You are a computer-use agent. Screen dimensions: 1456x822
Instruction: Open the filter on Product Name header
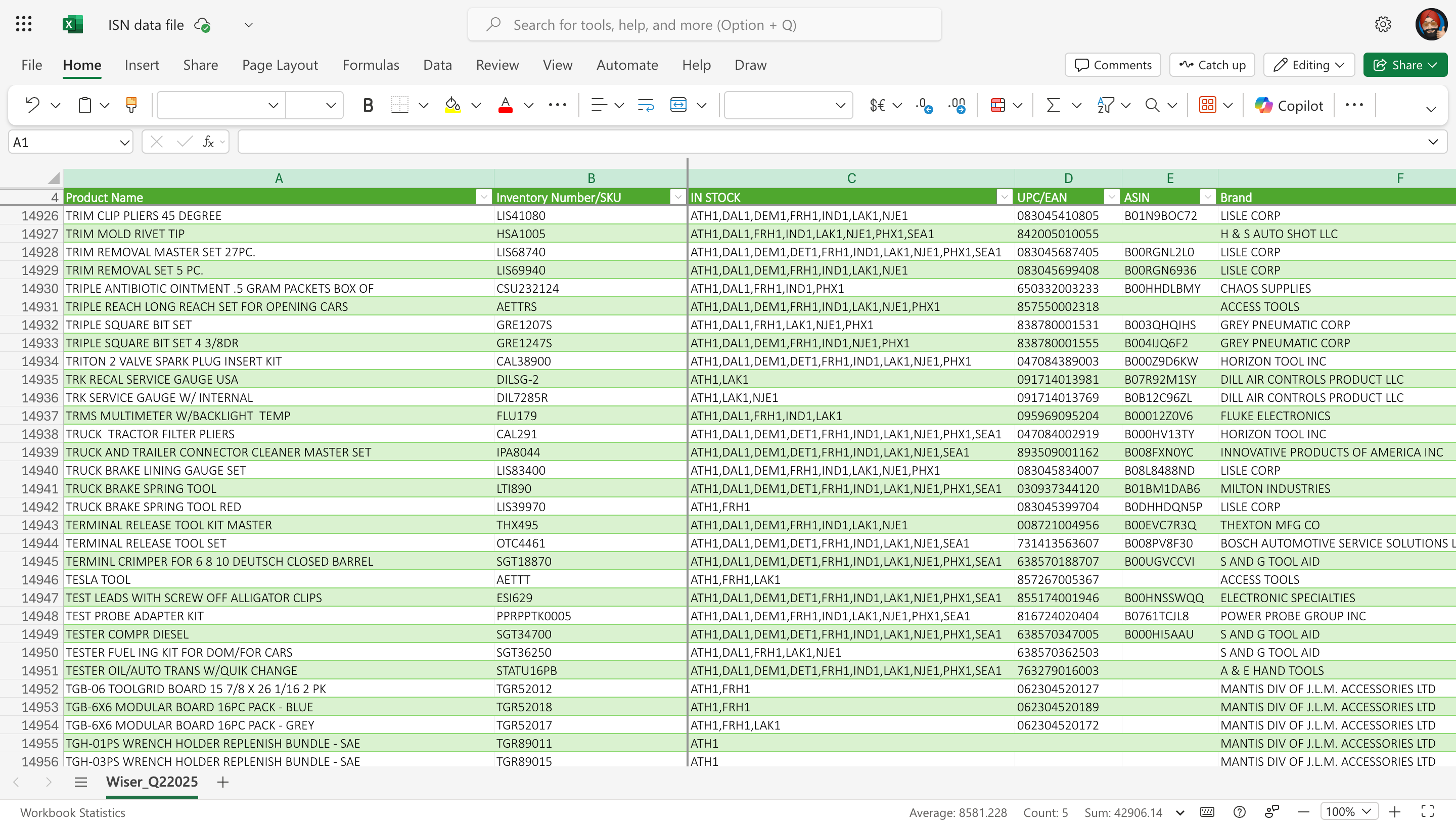click(484, 197)
